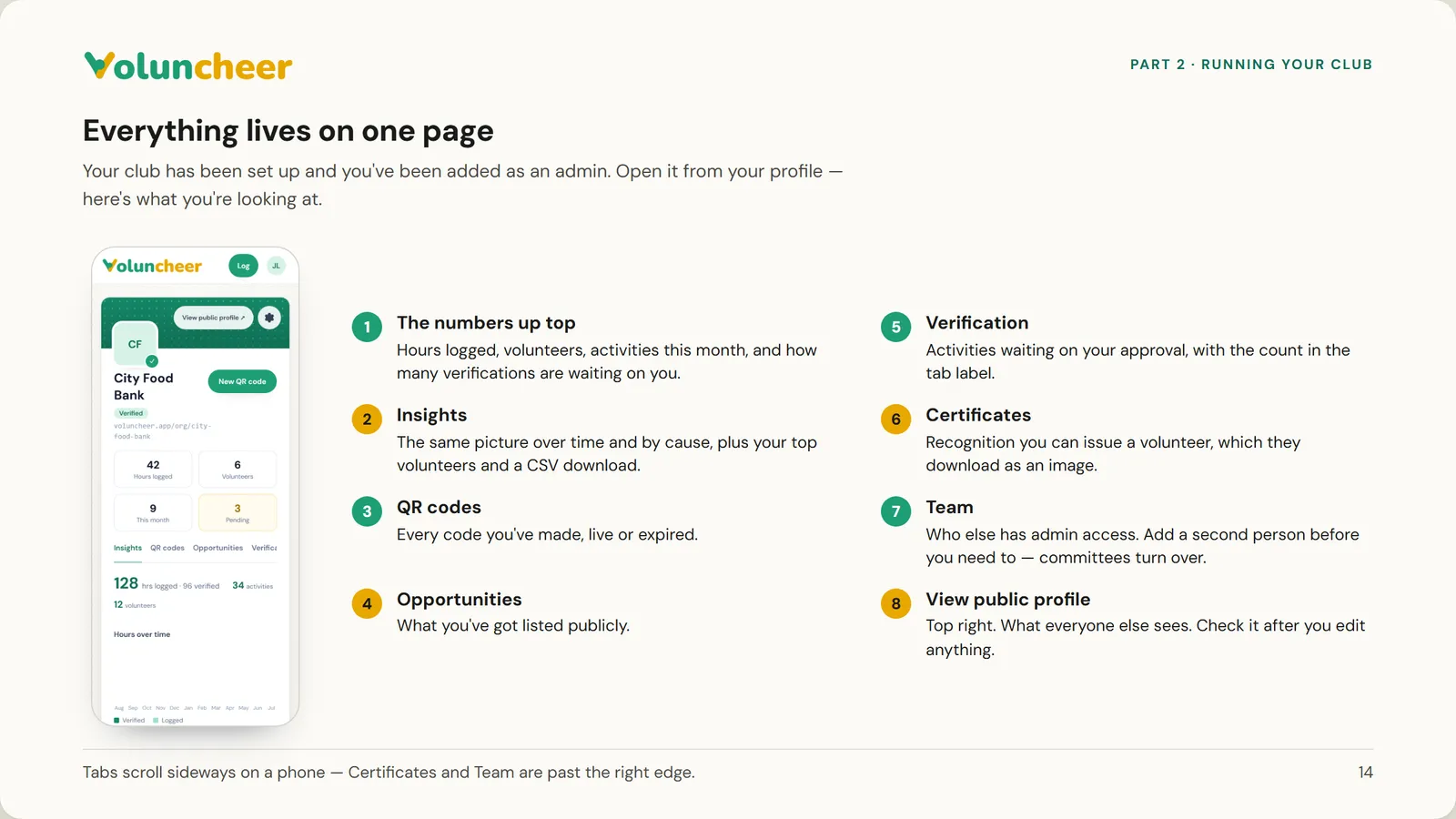Open the QR codes tab

[167, 548]
